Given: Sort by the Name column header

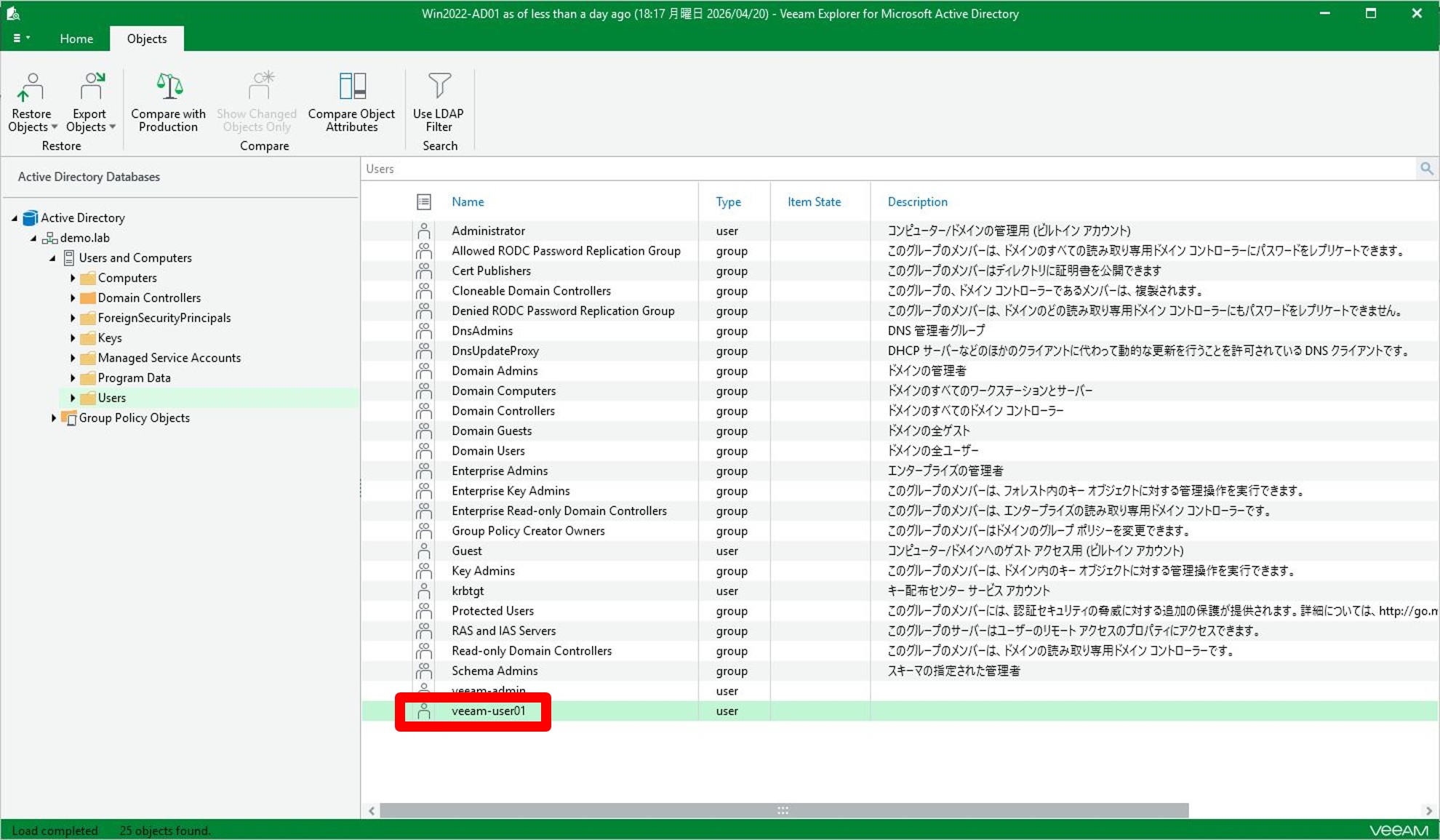Looking at the screenshot, I should click(x=468, y=201).
